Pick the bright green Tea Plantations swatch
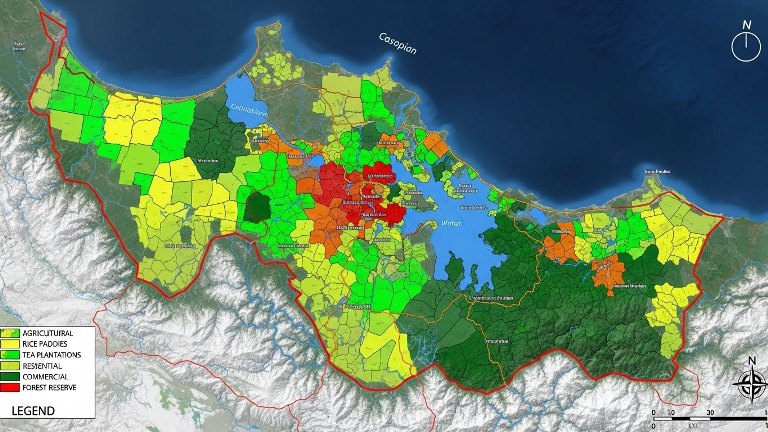 (11, 355)
